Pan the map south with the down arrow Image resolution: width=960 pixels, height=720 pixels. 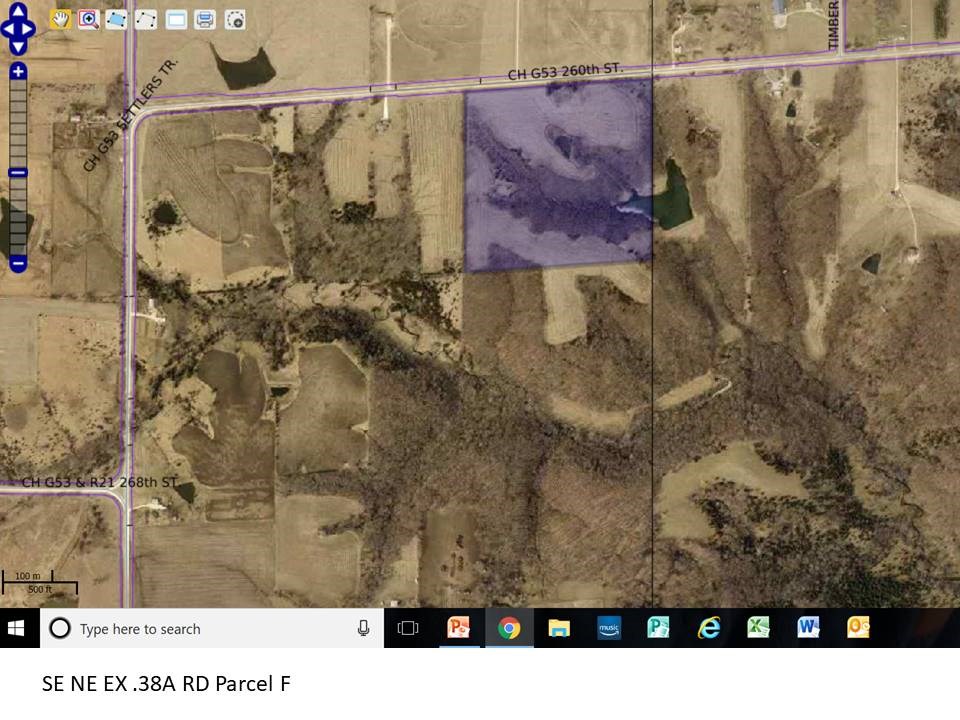point(18,45)
